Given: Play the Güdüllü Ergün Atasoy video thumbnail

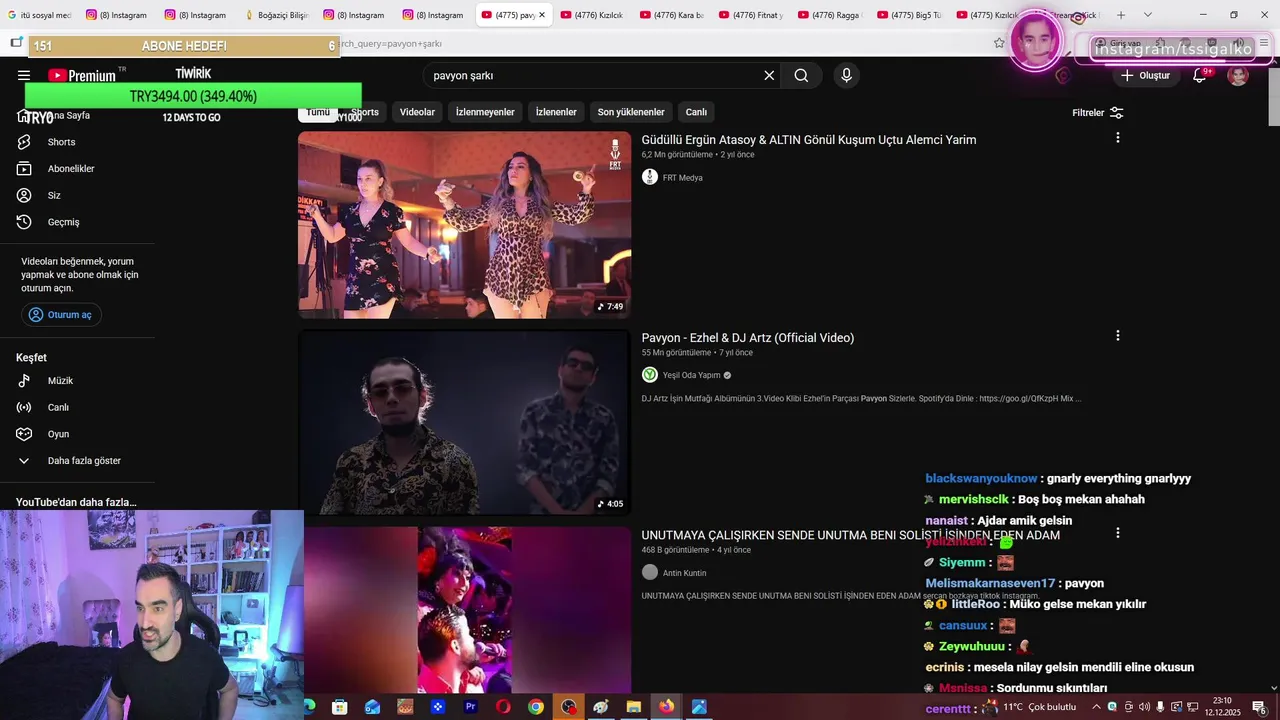Looking at the screenshot, I should point(464,225).
